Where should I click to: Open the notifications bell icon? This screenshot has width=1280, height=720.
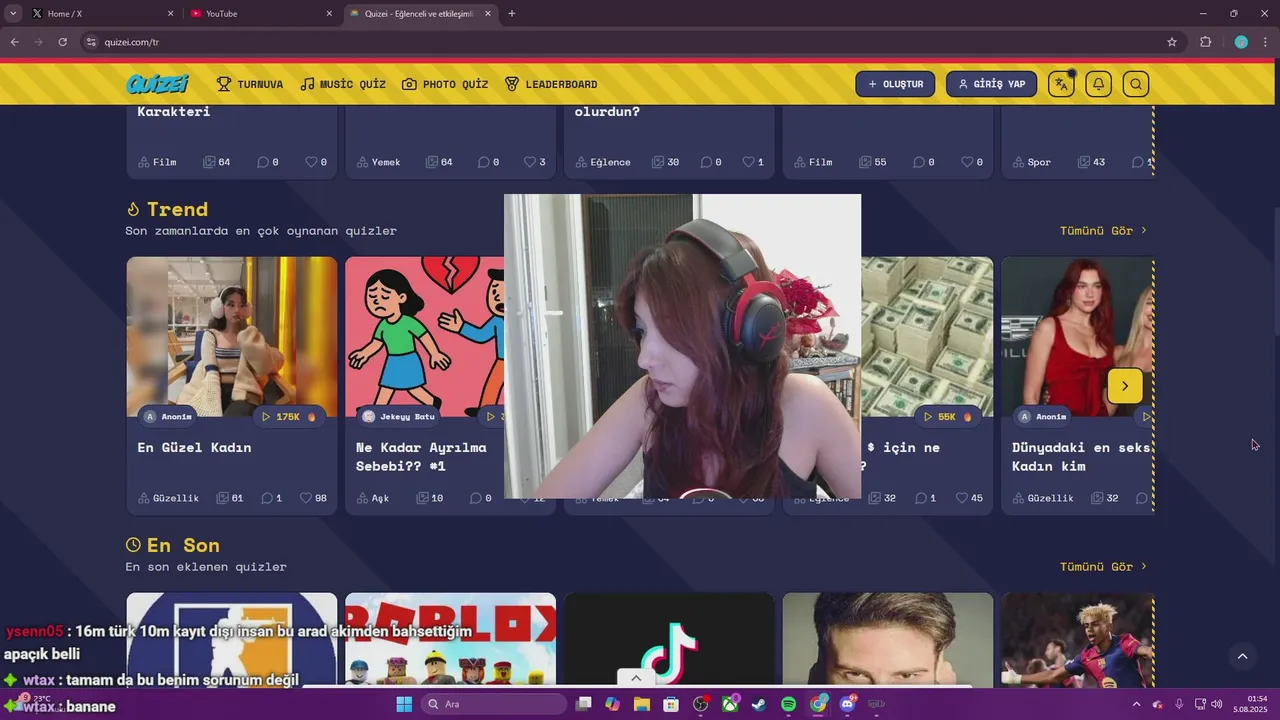(1098, 84)
